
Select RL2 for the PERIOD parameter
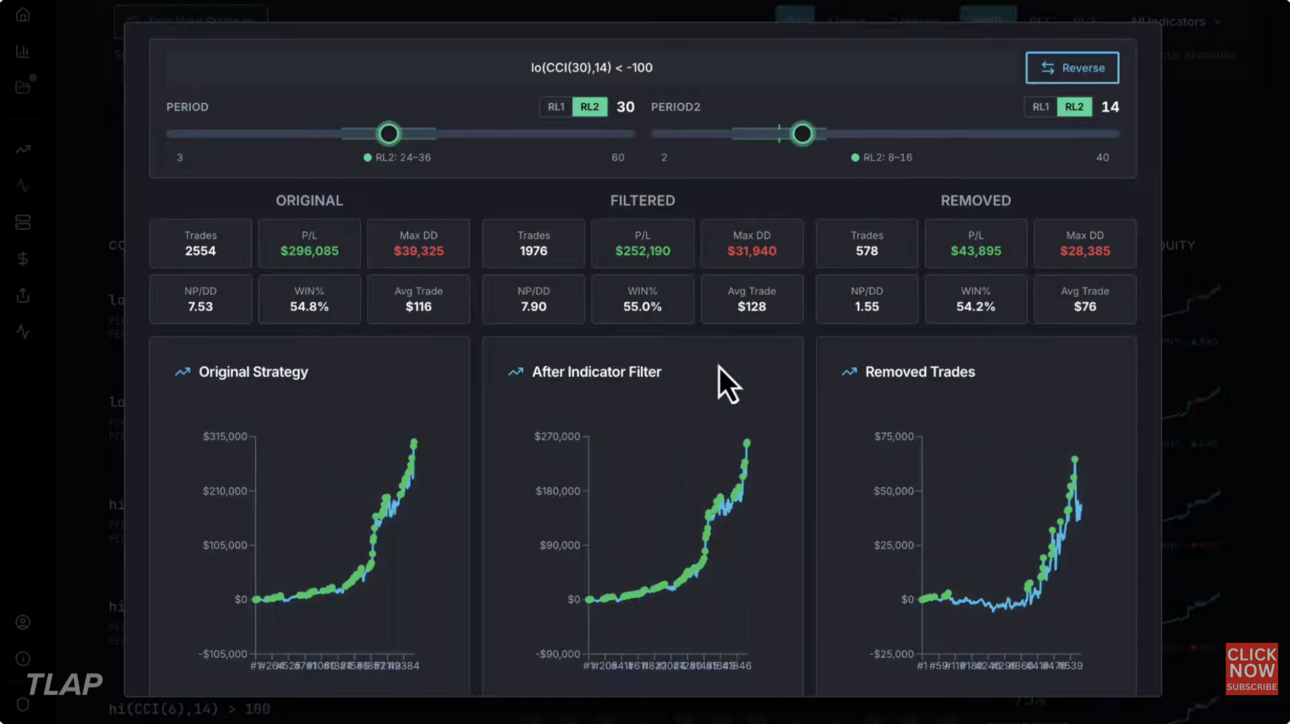(590, 107)
